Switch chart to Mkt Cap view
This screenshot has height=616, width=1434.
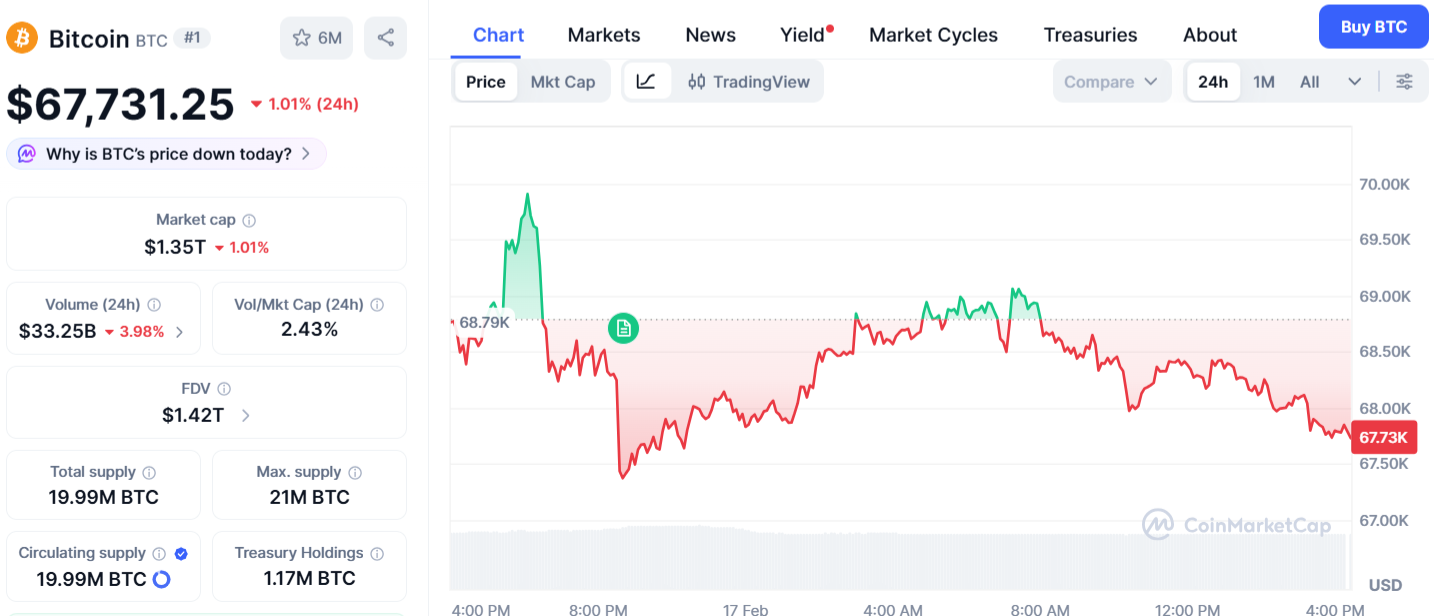pyautogui.click(x=564, y=81)
